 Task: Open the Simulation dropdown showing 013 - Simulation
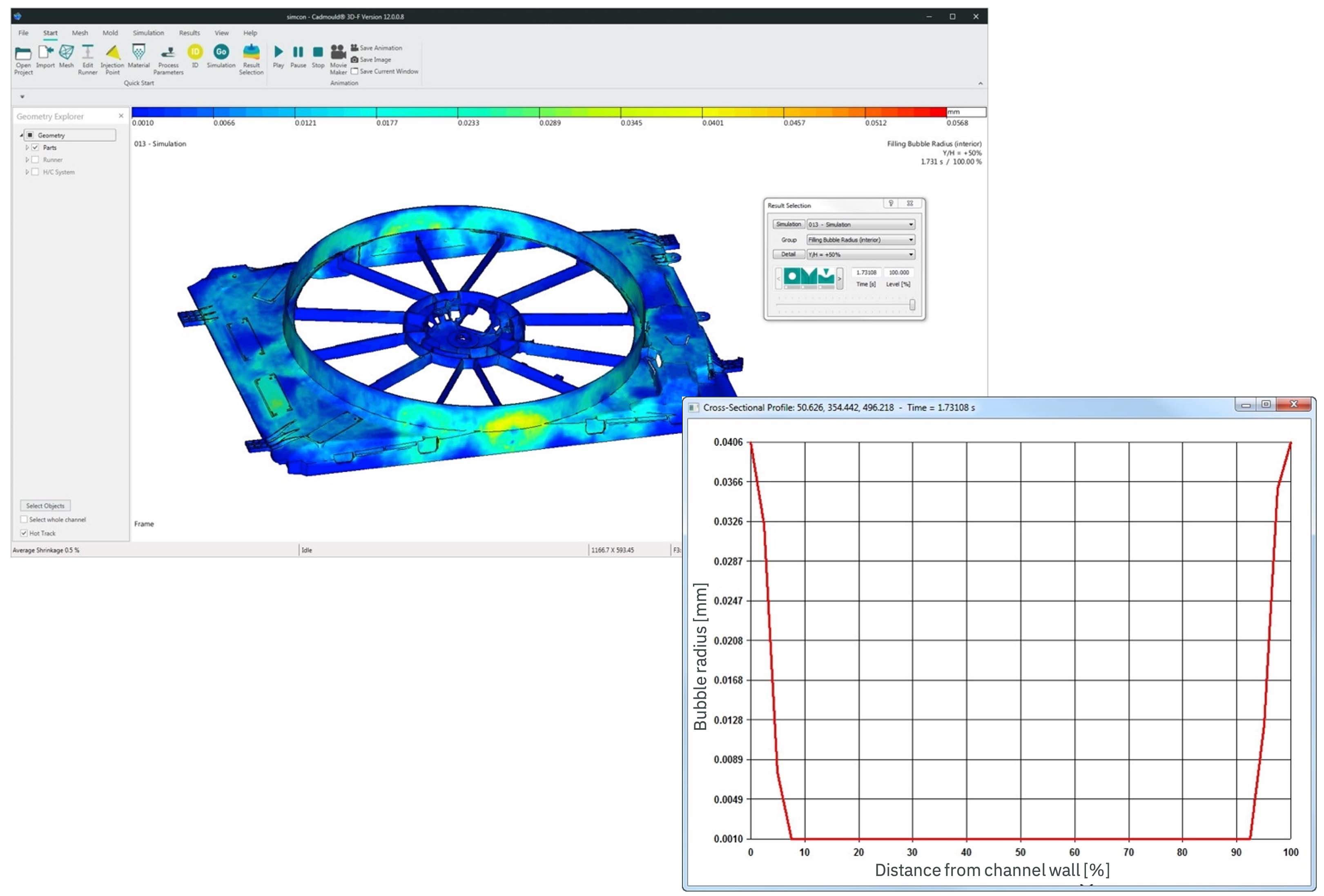click(x=861, y=225)
